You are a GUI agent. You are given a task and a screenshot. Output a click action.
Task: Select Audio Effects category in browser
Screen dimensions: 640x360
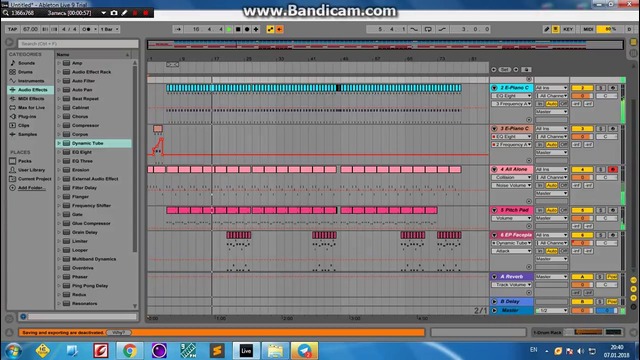32,90
